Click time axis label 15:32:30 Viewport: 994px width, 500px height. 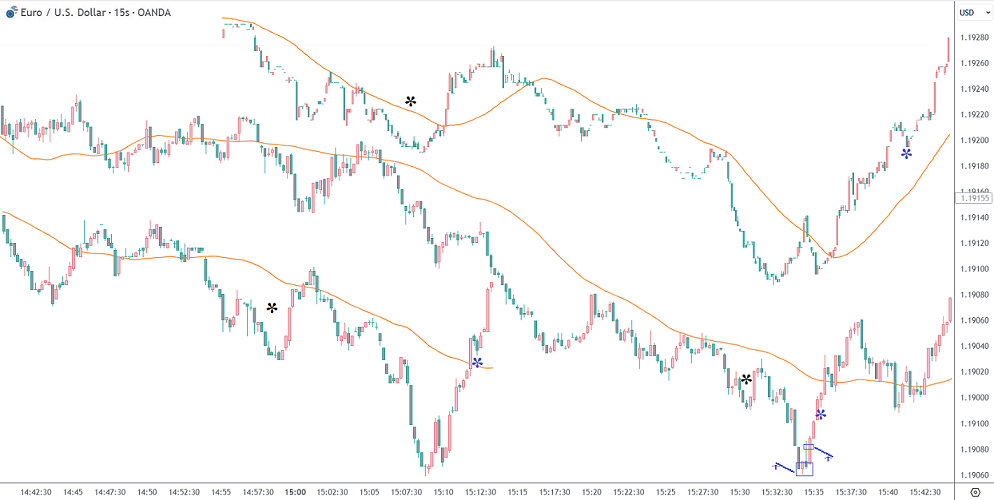[778, 492]
